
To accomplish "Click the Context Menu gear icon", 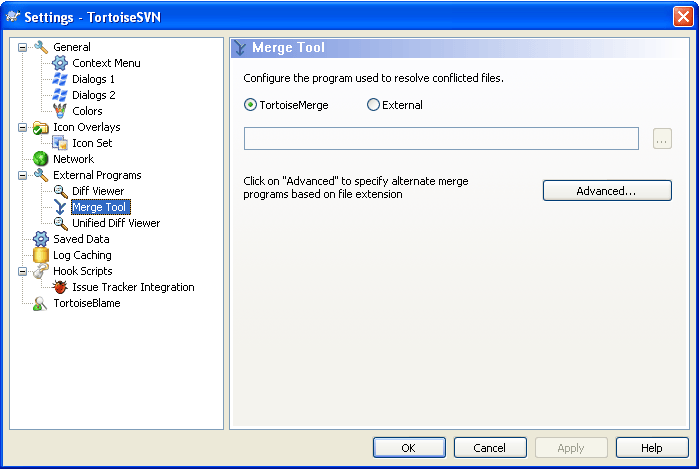I will [x=60, y=63].
